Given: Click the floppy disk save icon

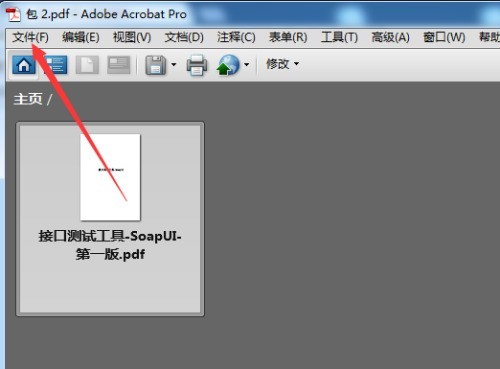Looking at the screenshot, I should 155,65.
